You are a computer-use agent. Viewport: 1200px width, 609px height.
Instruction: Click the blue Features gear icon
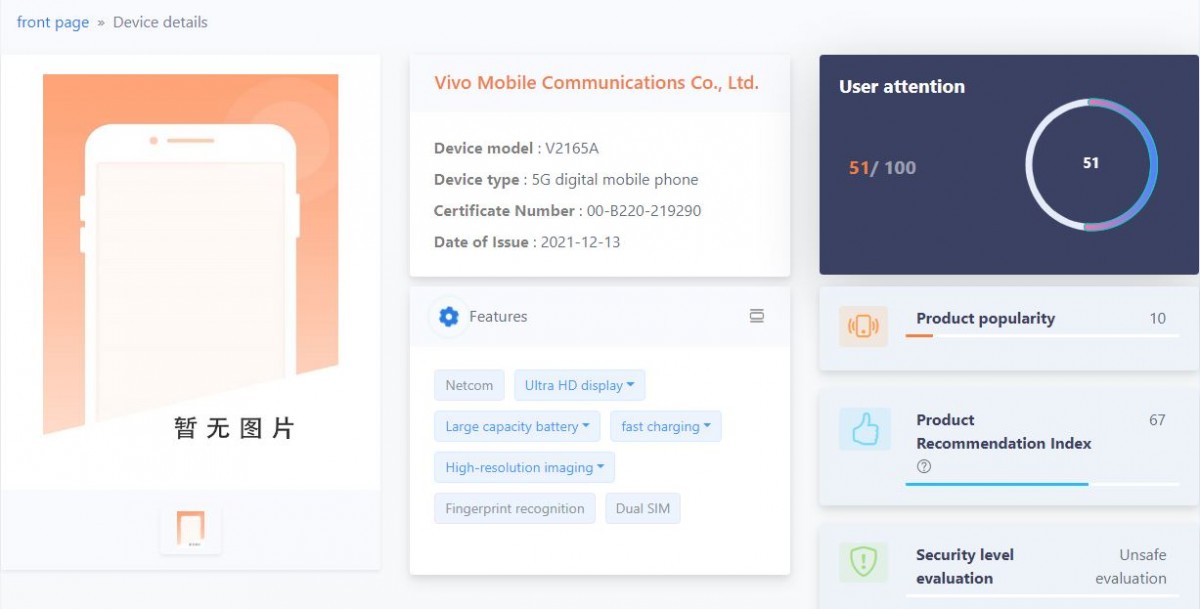[449, 317]
